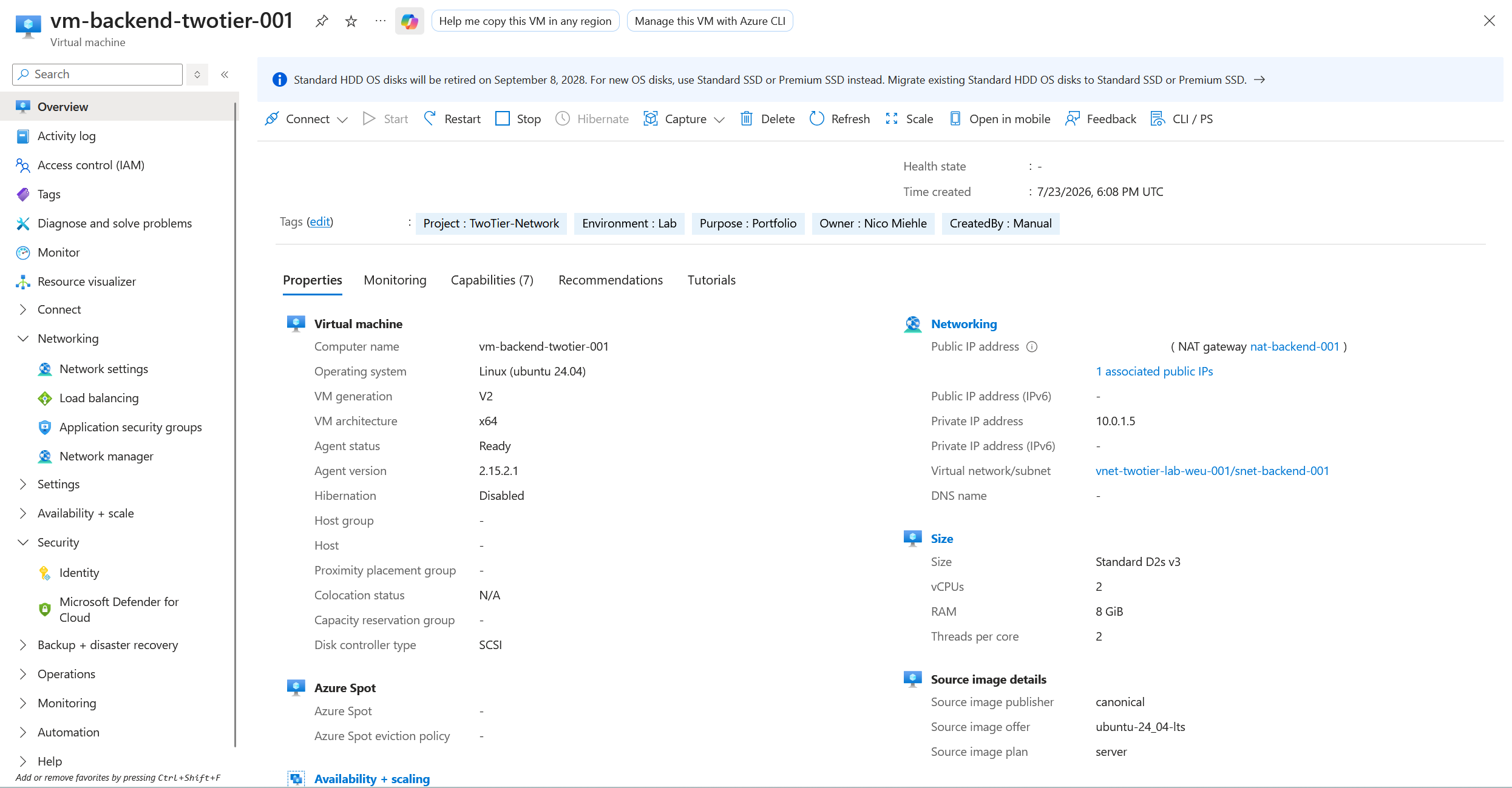Viewport: 1512px width, 788px height.
Task: Toggle expand/collapse all sidebar groups
Action: pyautogui.click(x=197, y=75)
